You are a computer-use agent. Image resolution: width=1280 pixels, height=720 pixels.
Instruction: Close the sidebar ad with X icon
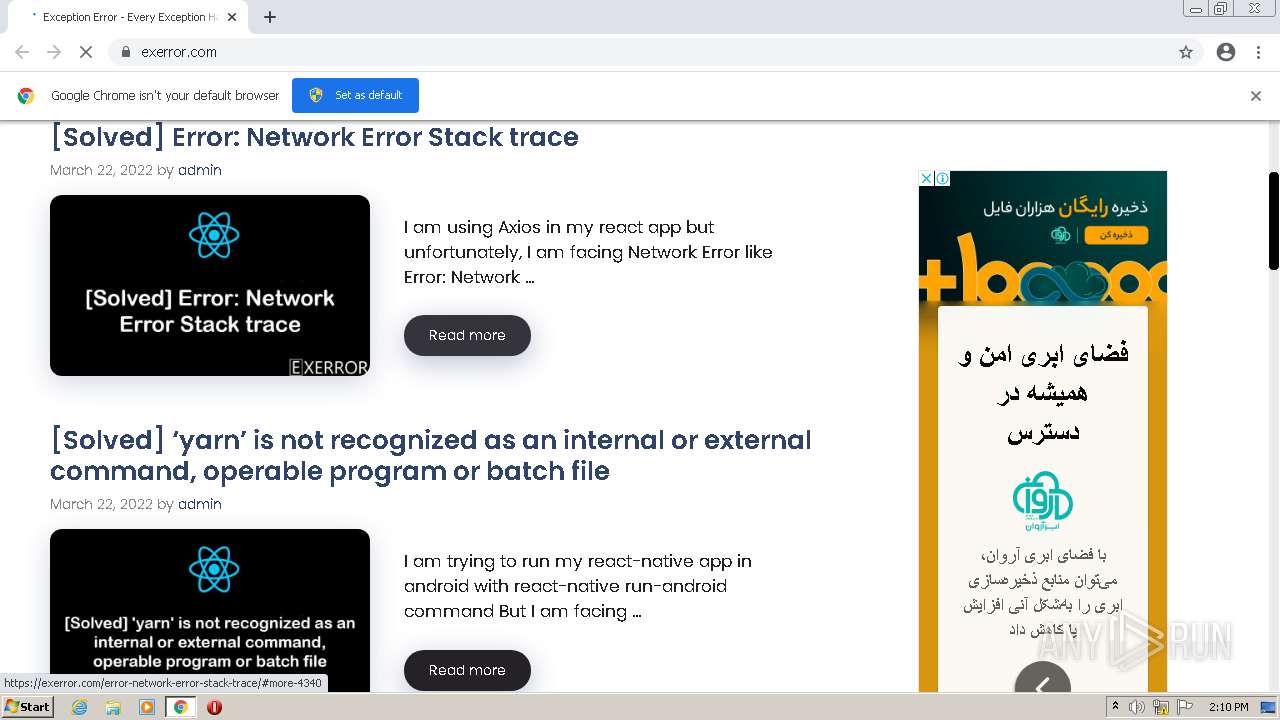926,179
